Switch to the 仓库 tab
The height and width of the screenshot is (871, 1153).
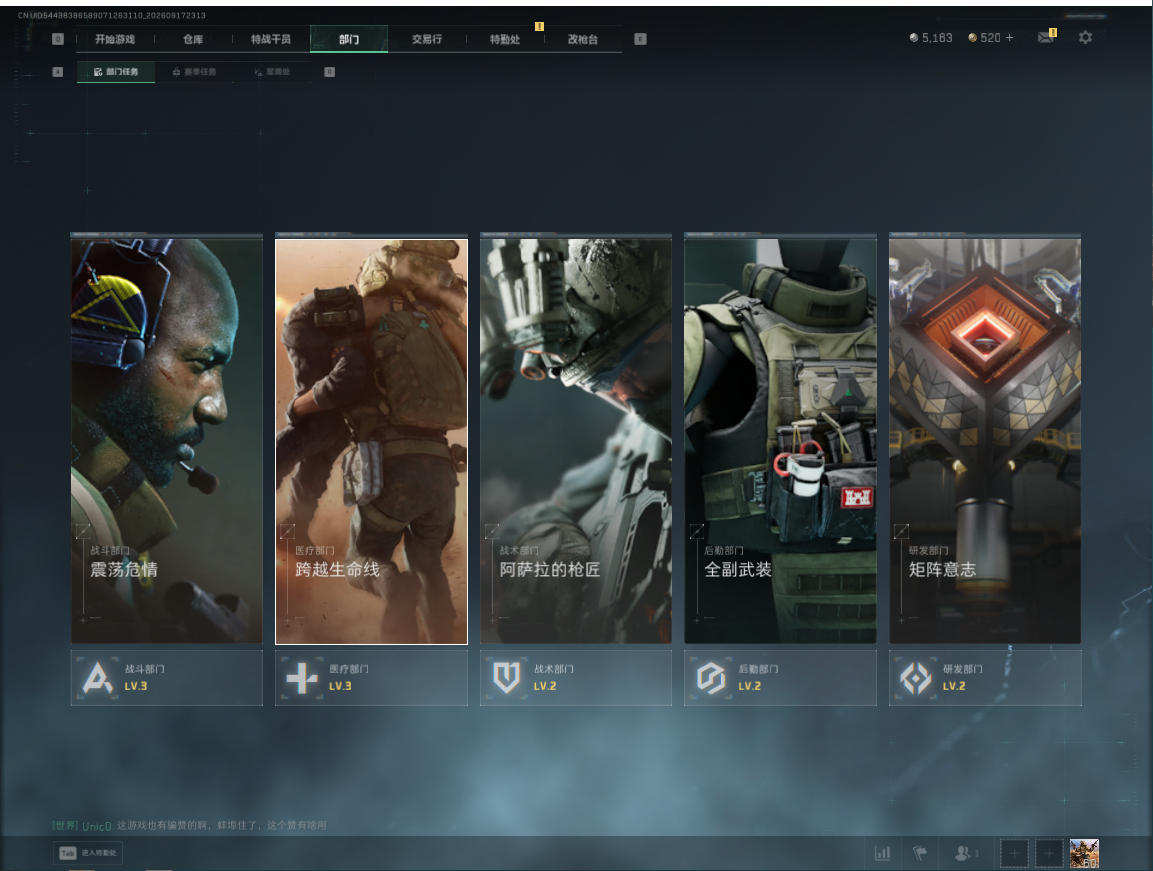[x=193, y=39]
